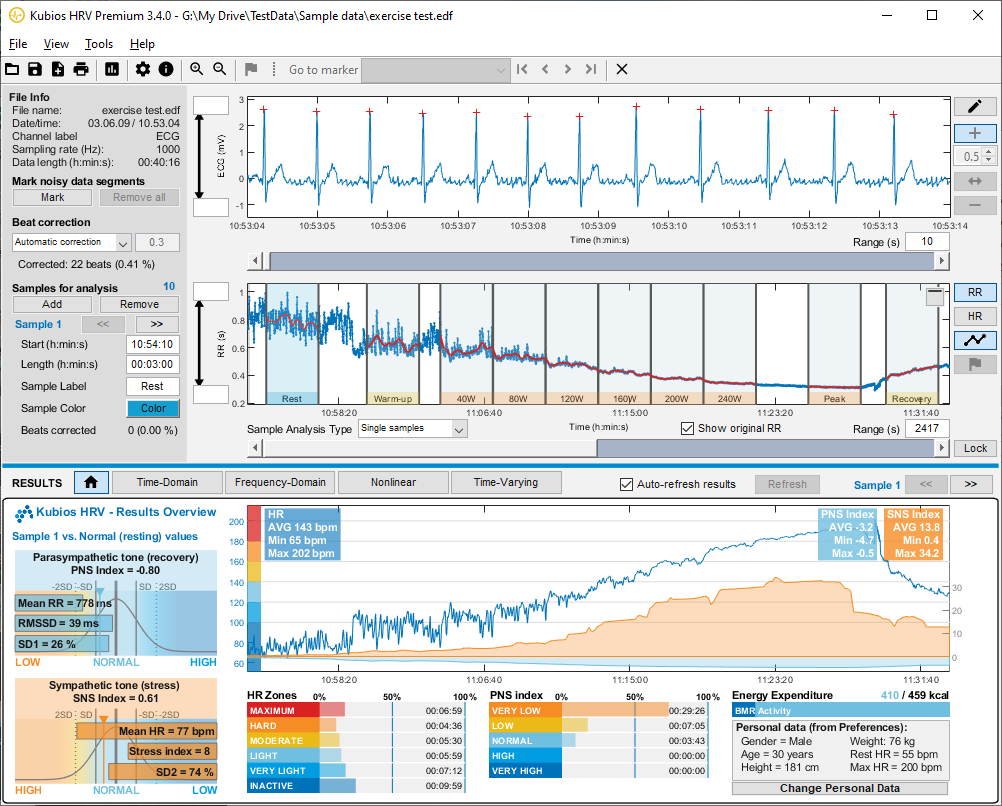Click the Sample Label Rest field
Image resolution: width=1002 pixels, height=806 pixels.
(x=153, y=386)
